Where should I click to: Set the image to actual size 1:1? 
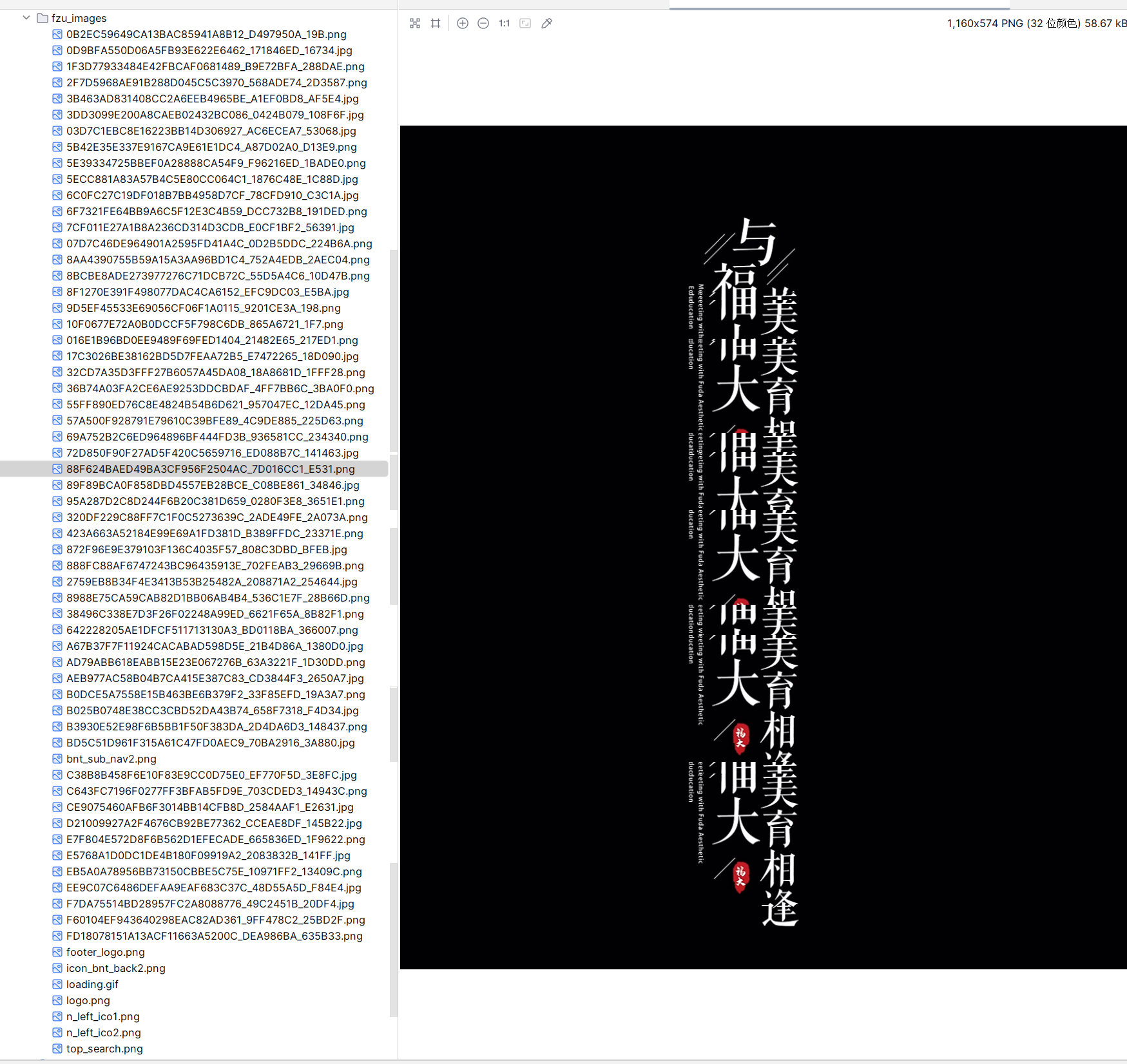[x=504, y=23]
